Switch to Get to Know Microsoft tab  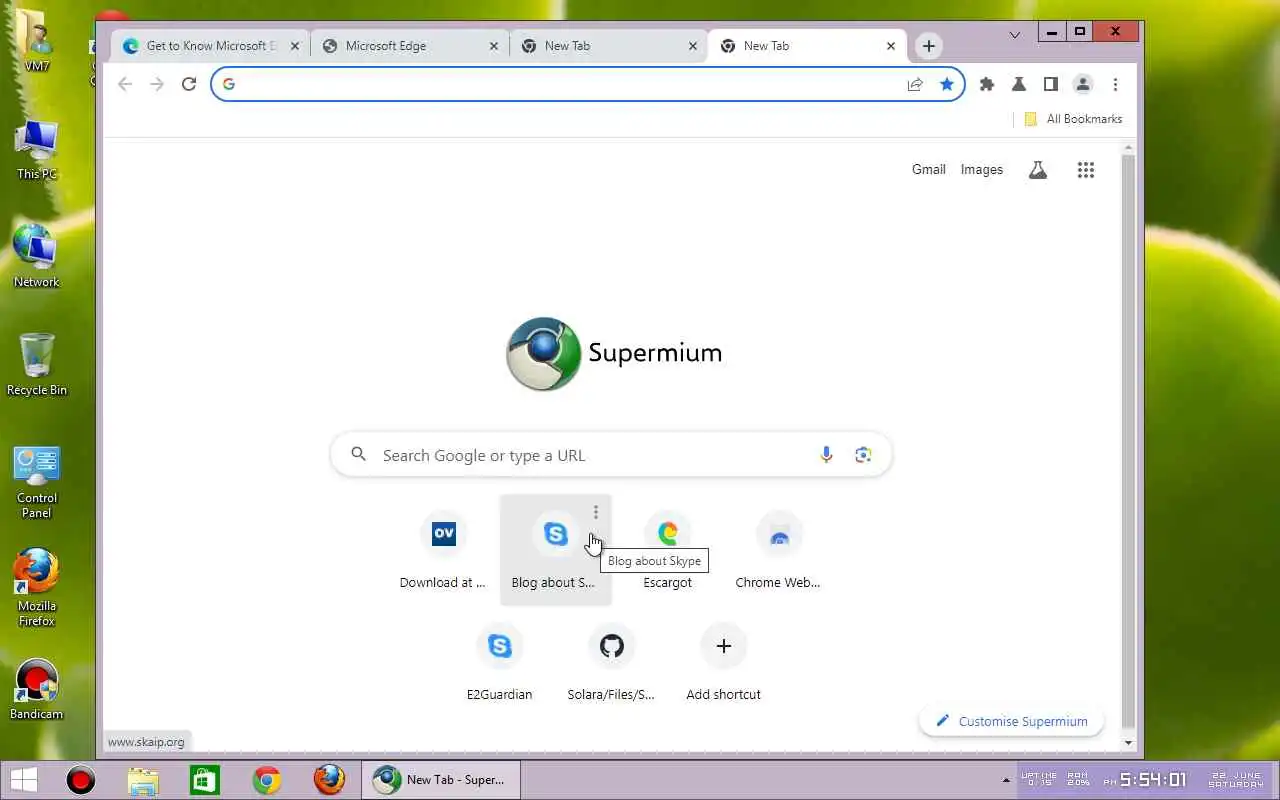211,46
